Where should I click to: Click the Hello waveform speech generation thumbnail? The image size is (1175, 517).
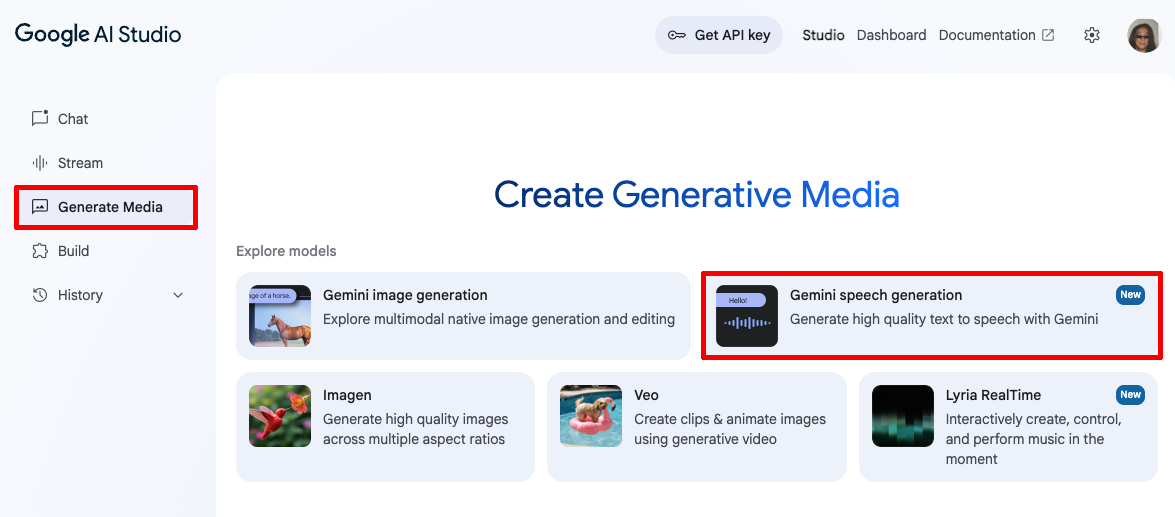[747, 315]
